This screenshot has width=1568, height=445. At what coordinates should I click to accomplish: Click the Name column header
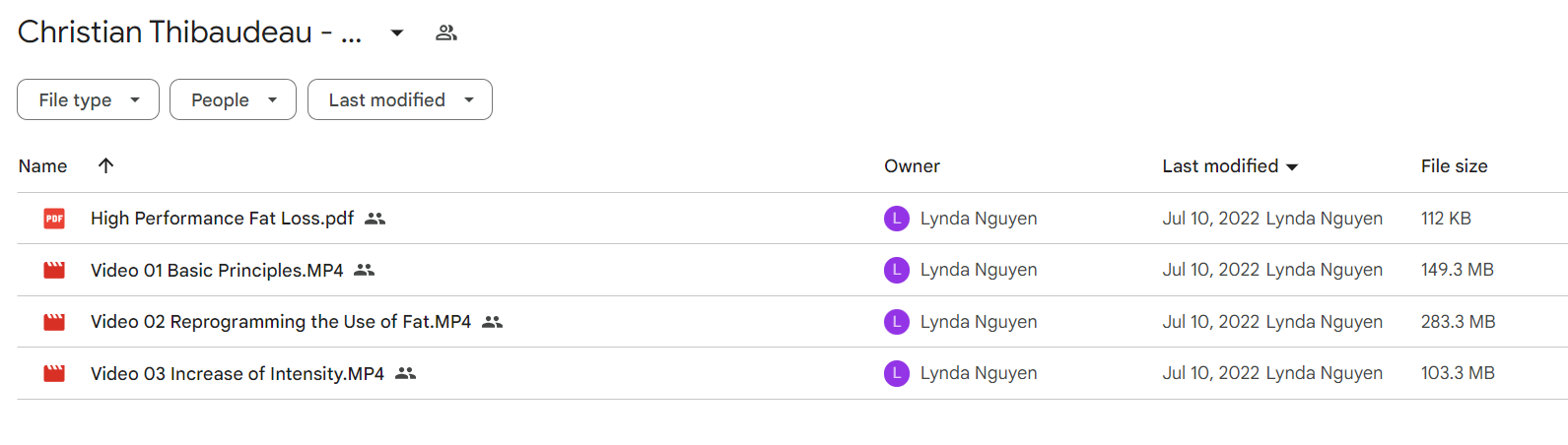pos(43,166)
